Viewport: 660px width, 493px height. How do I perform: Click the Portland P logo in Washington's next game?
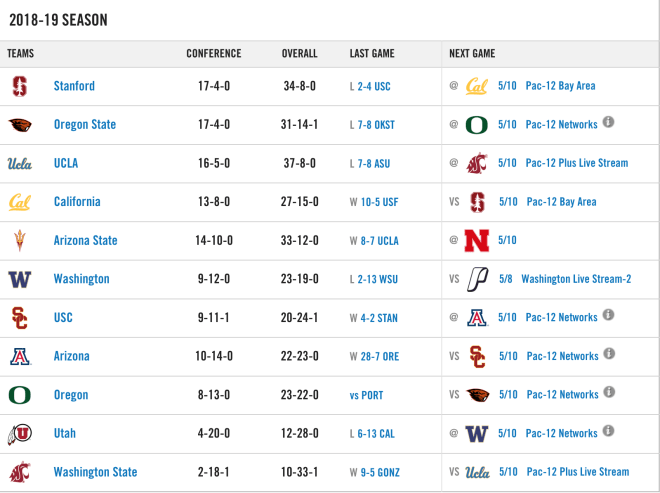[x=477, y=279]
